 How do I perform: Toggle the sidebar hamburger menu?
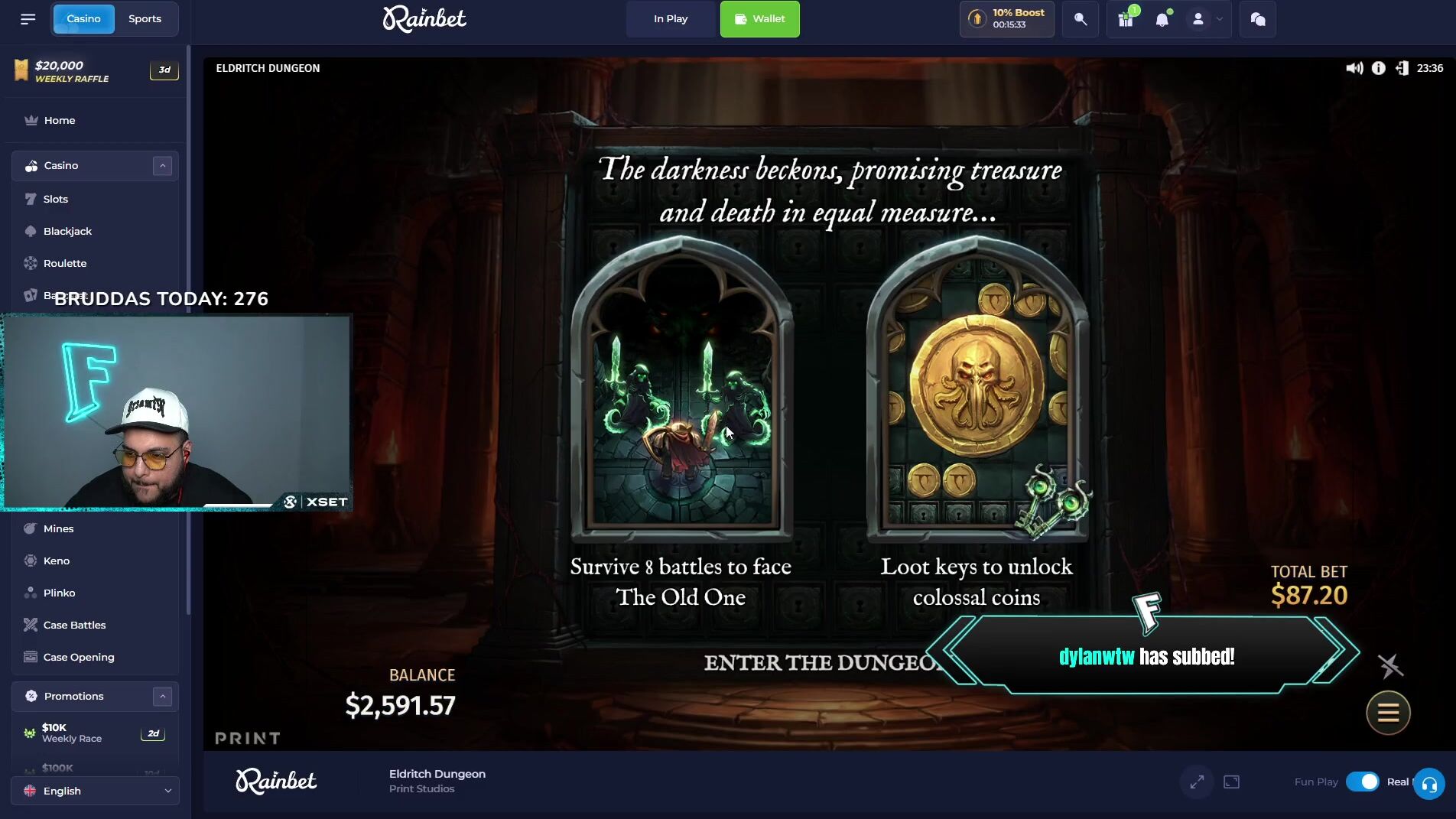click(x=28, y=19)
